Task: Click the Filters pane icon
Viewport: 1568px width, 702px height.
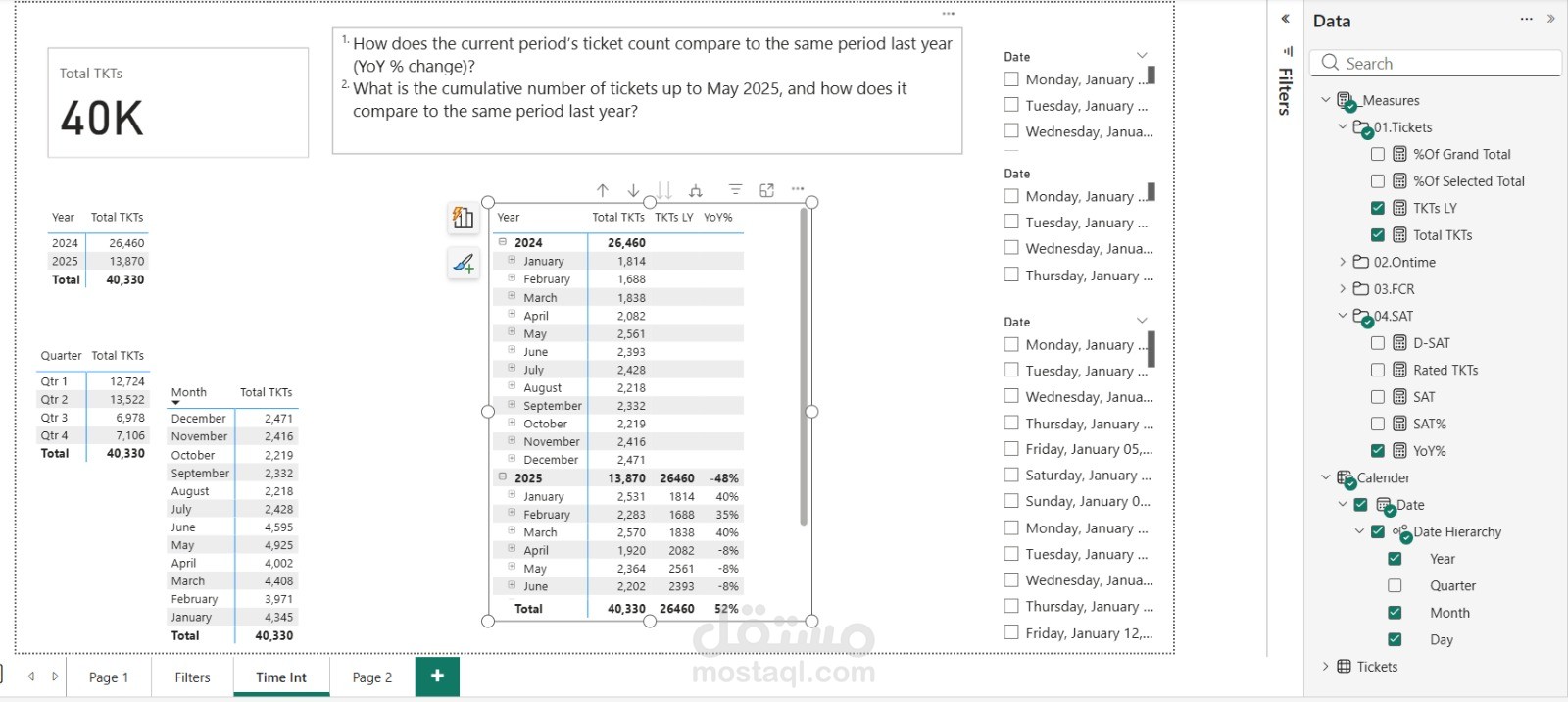Action: click(x=1287, y=51)
